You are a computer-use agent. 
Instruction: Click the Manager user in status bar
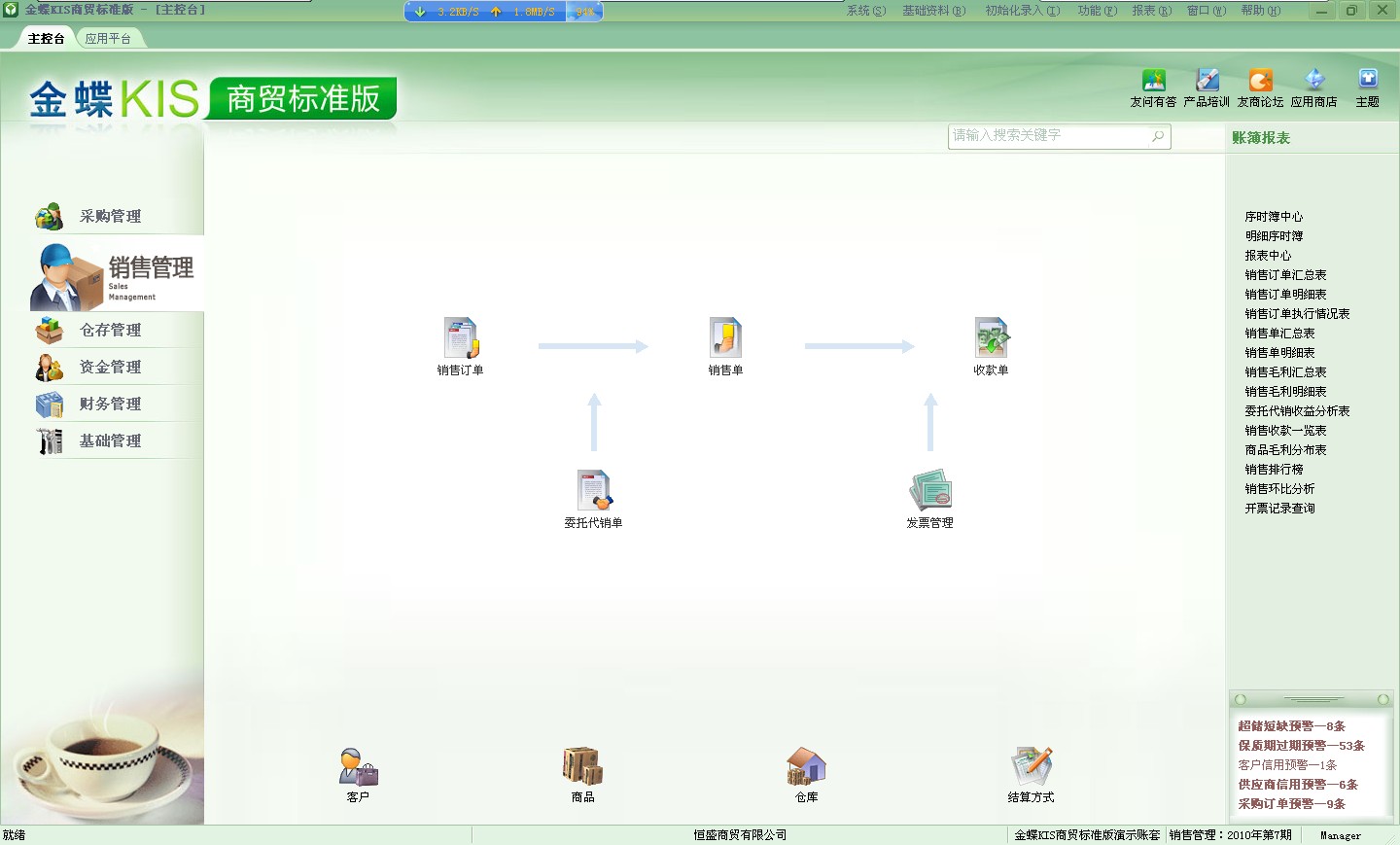1341,835
